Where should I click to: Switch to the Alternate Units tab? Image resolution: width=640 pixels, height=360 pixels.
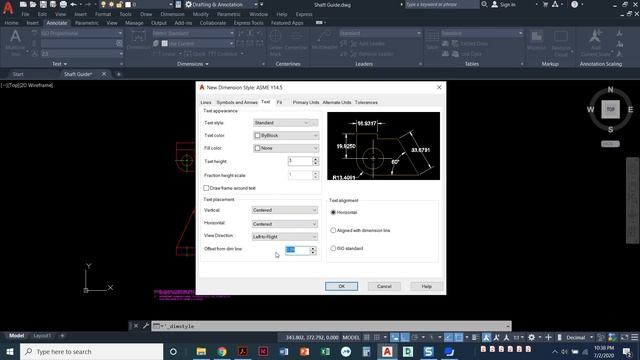(x=337, y=102)
